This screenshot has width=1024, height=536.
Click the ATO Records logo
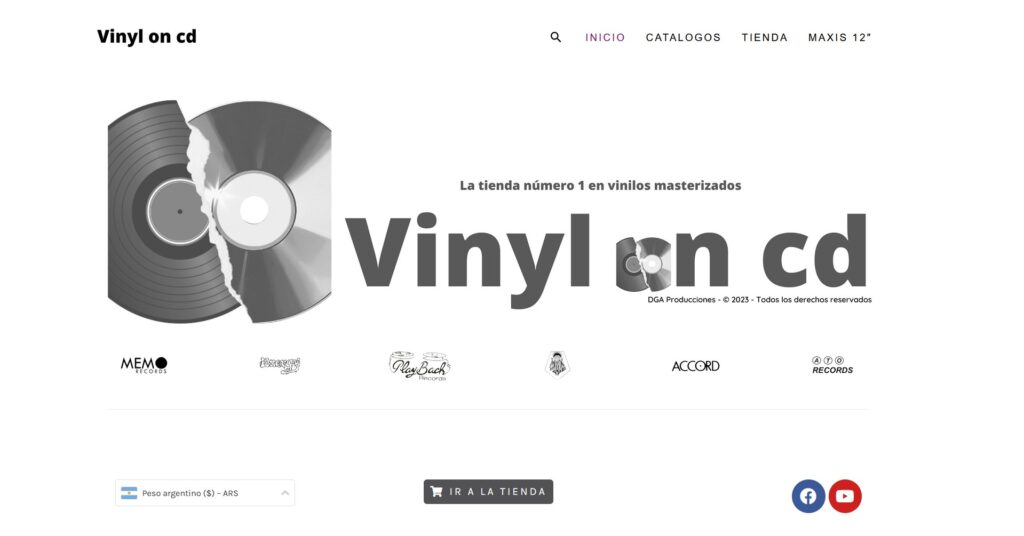tap(833, 365)
